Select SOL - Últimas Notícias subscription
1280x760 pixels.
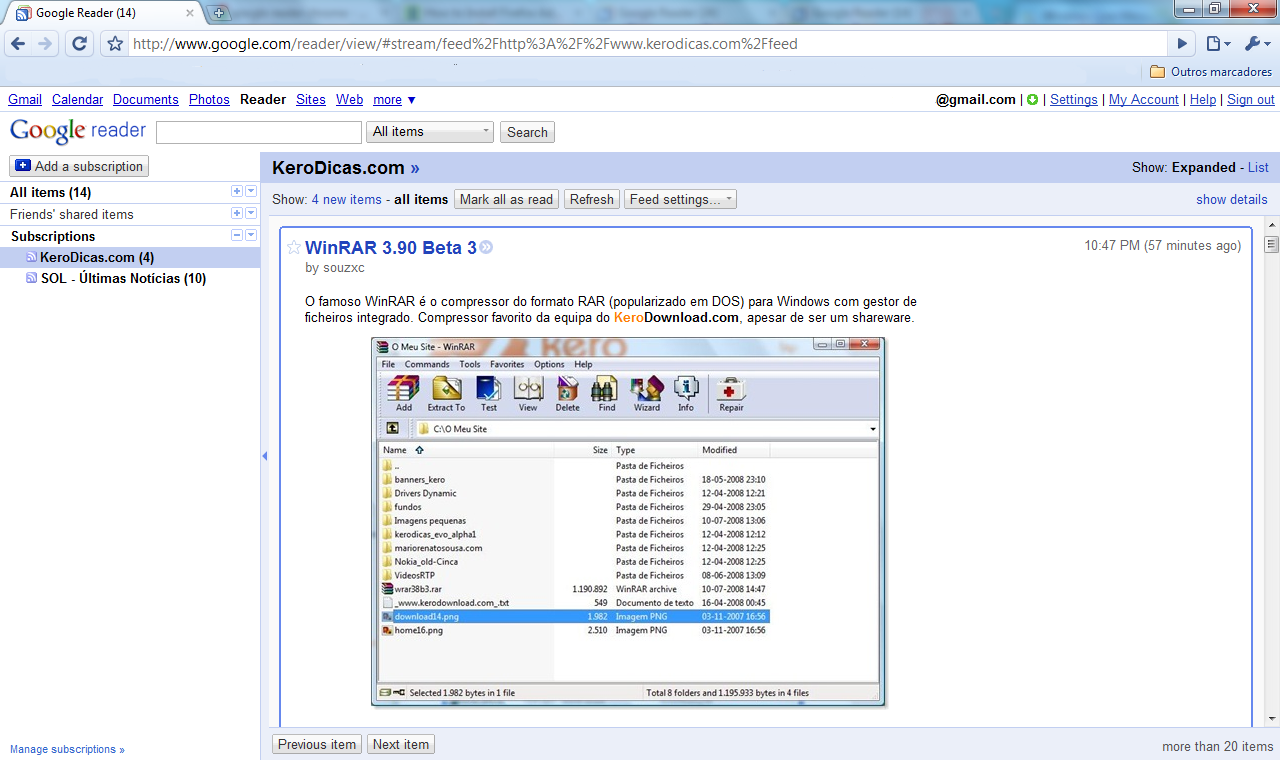(x=124, y=279)
